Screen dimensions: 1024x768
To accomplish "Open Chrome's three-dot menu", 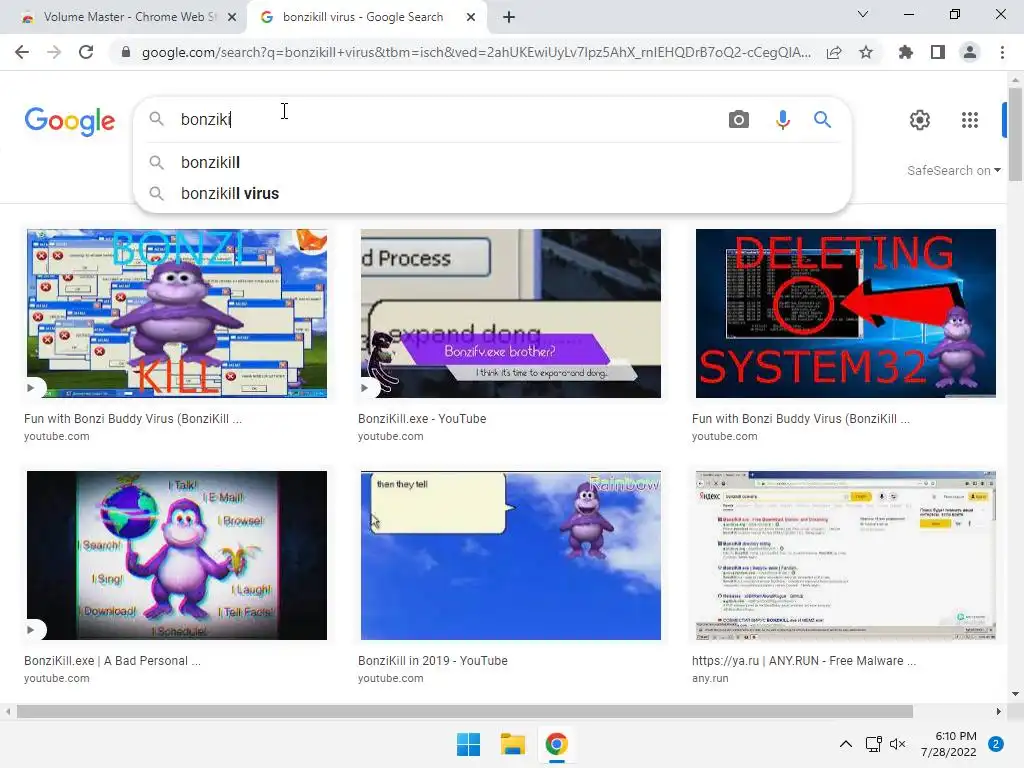I will tap(1002, 52).
